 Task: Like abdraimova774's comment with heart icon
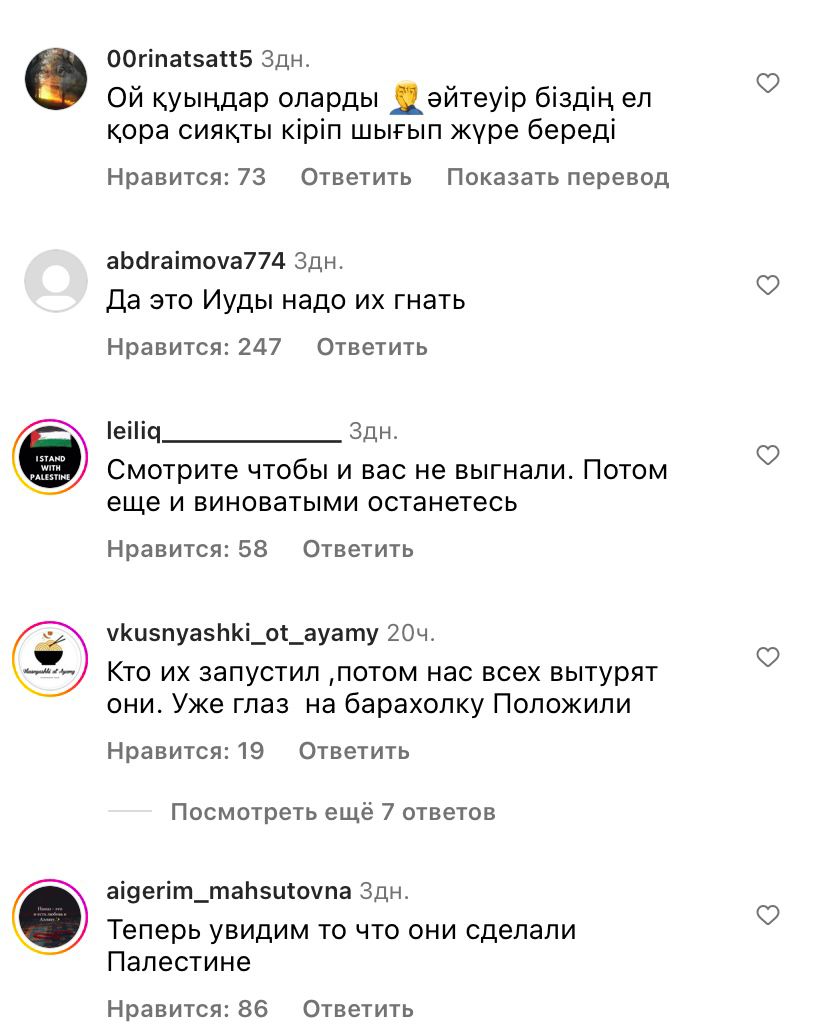[x=768, y=285]
